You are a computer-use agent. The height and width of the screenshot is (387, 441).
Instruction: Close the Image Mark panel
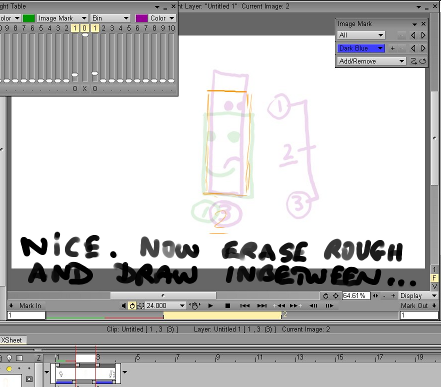pyautogui.click(x=423, y=24)
